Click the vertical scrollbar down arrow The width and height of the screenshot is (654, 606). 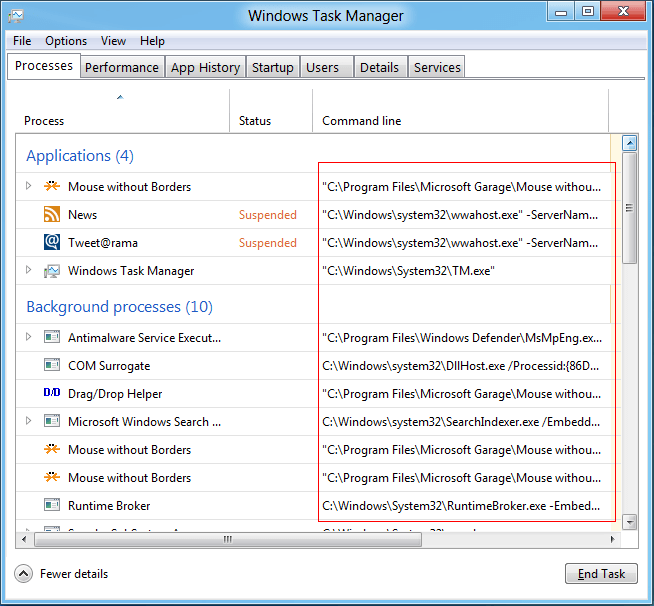(x=629, y=521)
